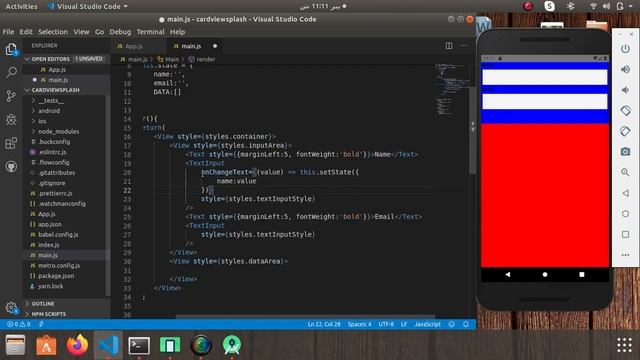Expand the __tests__ folder

pyautogui.click(x=51, y=100)
